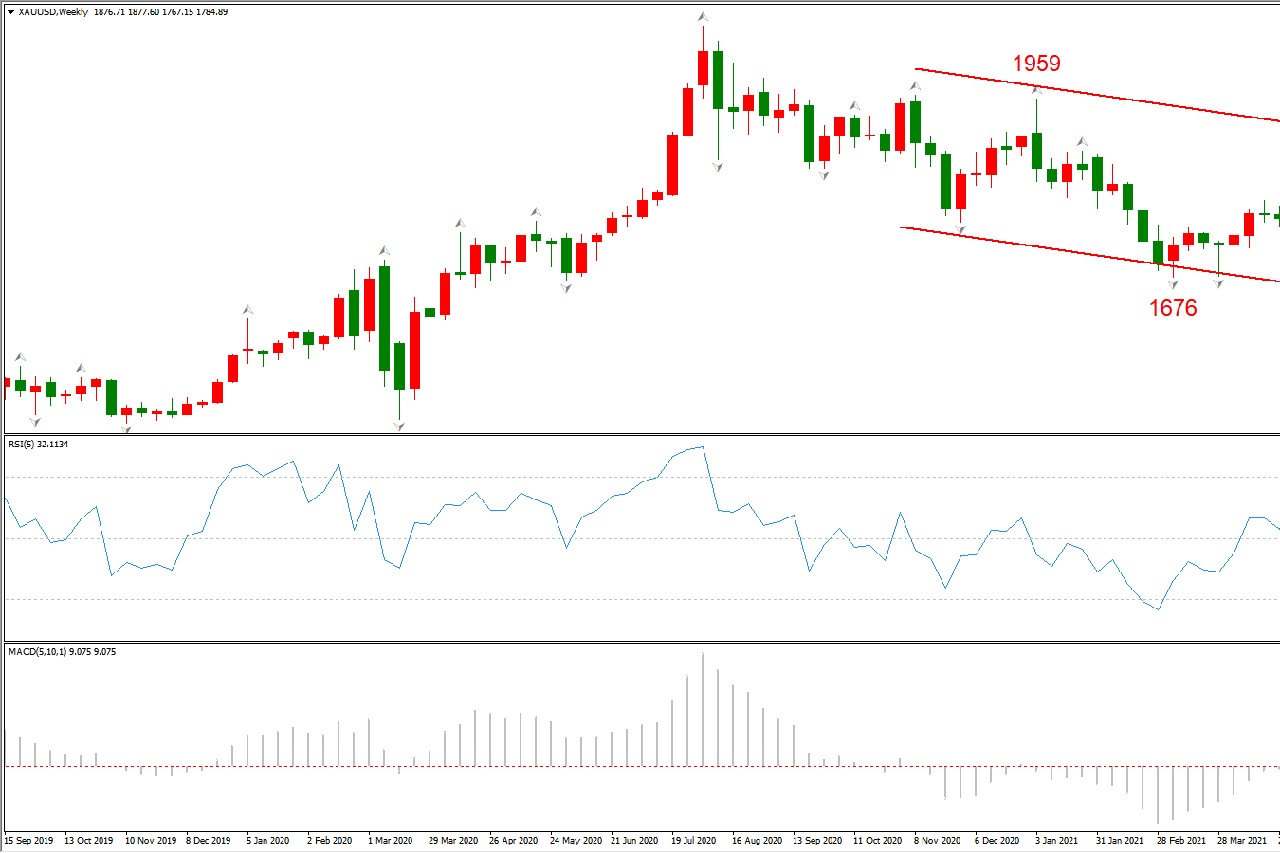Click the up fractal arrow above the chart's highest peak
Viewport: 1280px width, 853px height.
click(x=703, y=17)
